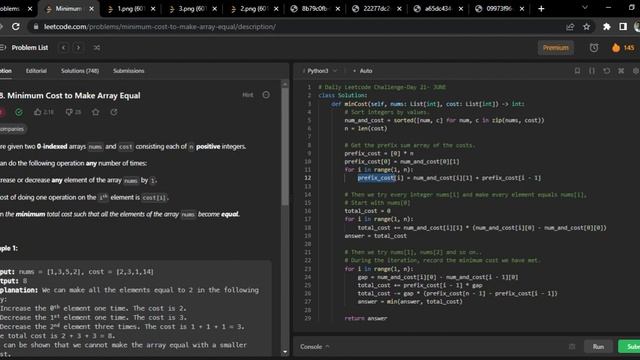The height and width of the screenshot is (360, 640).
Task: Click the circle icon beside Hint
Action: click(x=266, y=95)
